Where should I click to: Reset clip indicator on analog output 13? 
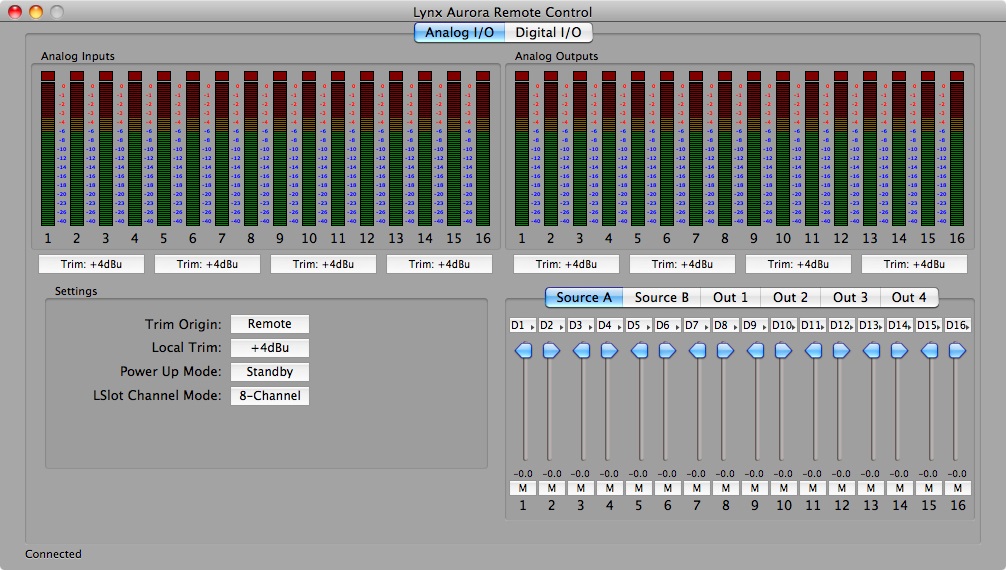[870, 76]
